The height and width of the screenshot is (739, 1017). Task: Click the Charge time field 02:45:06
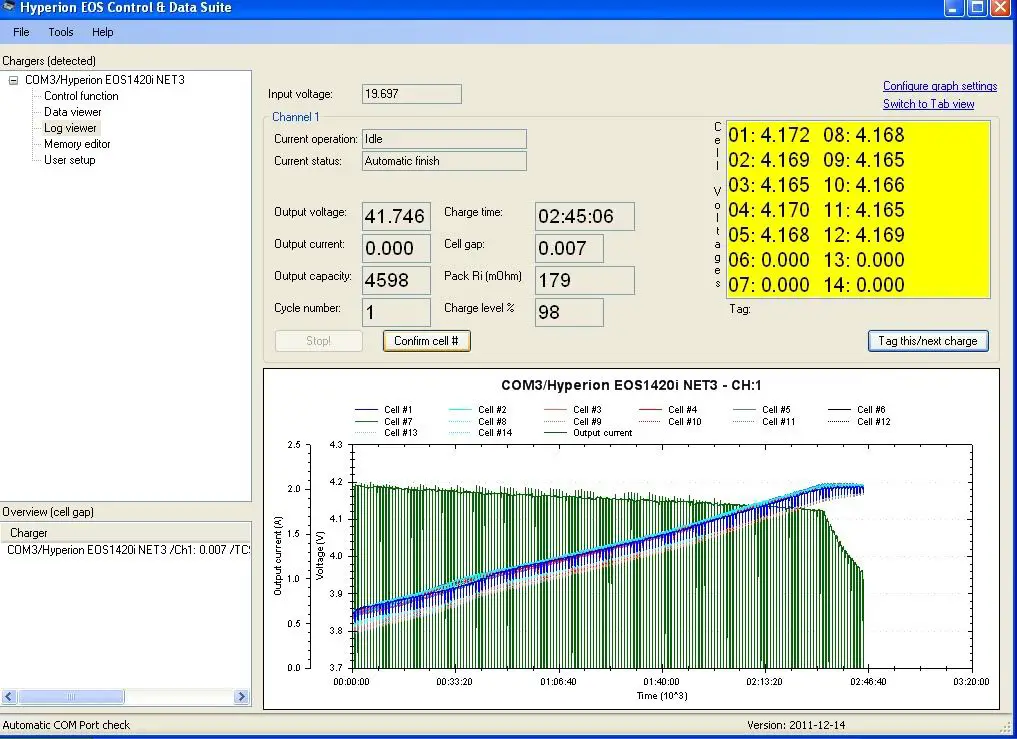pyautogui.click(x=585, y=216)
